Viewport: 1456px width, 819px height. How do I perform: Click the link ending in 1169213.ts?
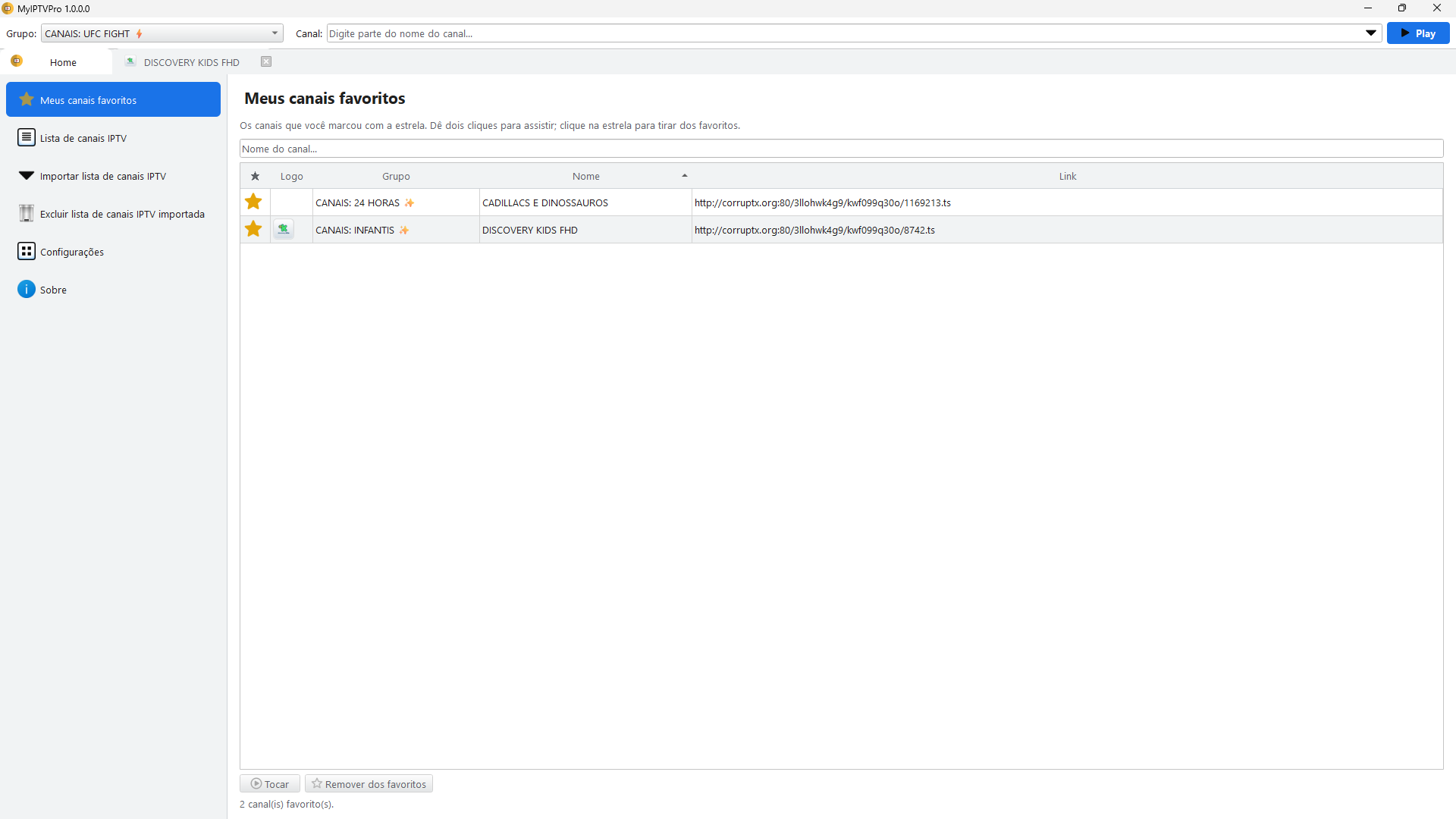point(822,202)
